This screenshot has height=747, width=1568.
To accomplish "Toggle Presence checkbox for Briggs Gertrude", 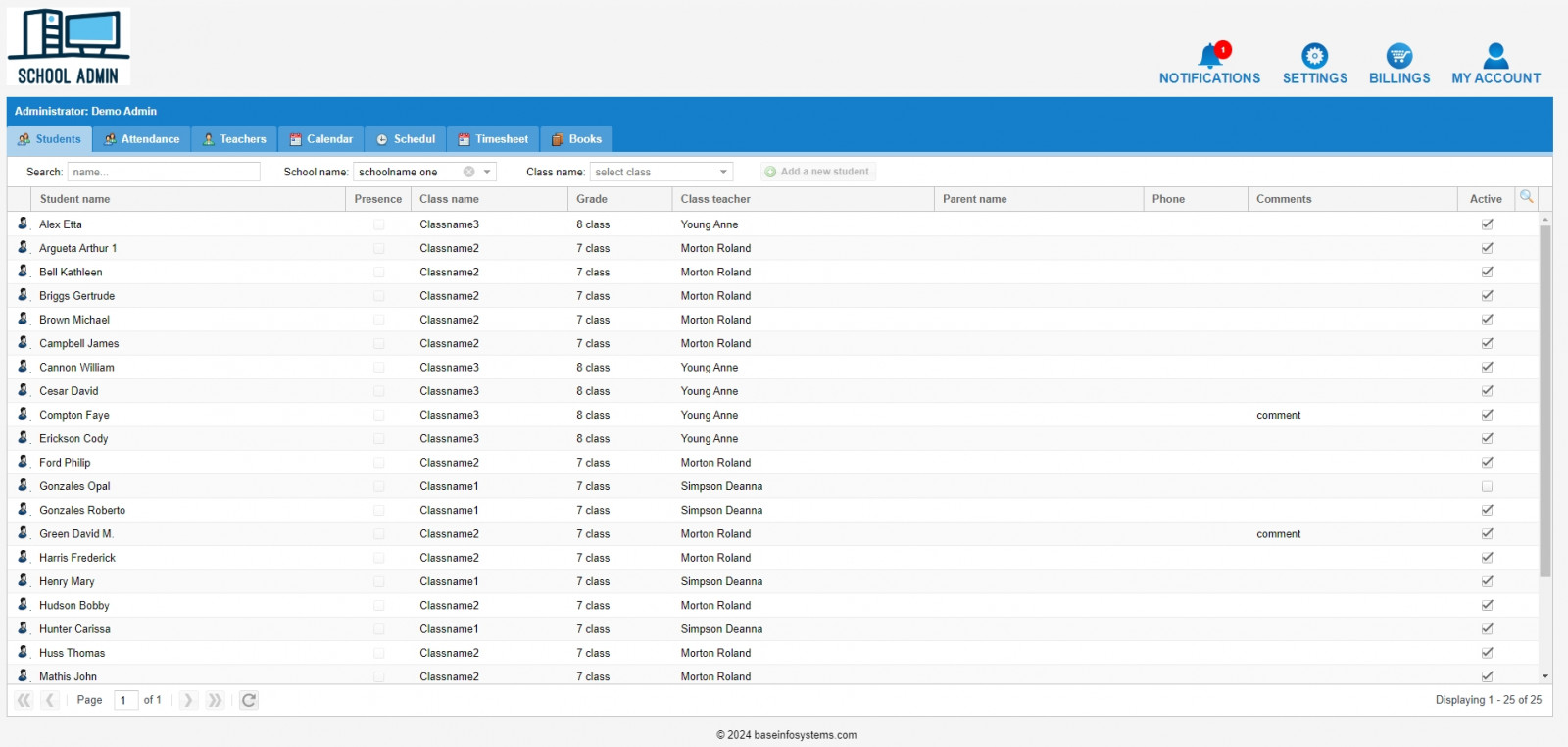I will 378,296.
